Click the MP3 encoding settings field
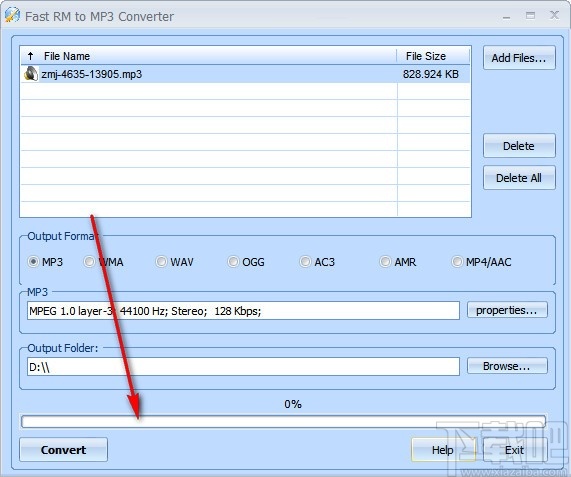Image resolution: width=571 pixels, height=477 pixels. point(243,311)
